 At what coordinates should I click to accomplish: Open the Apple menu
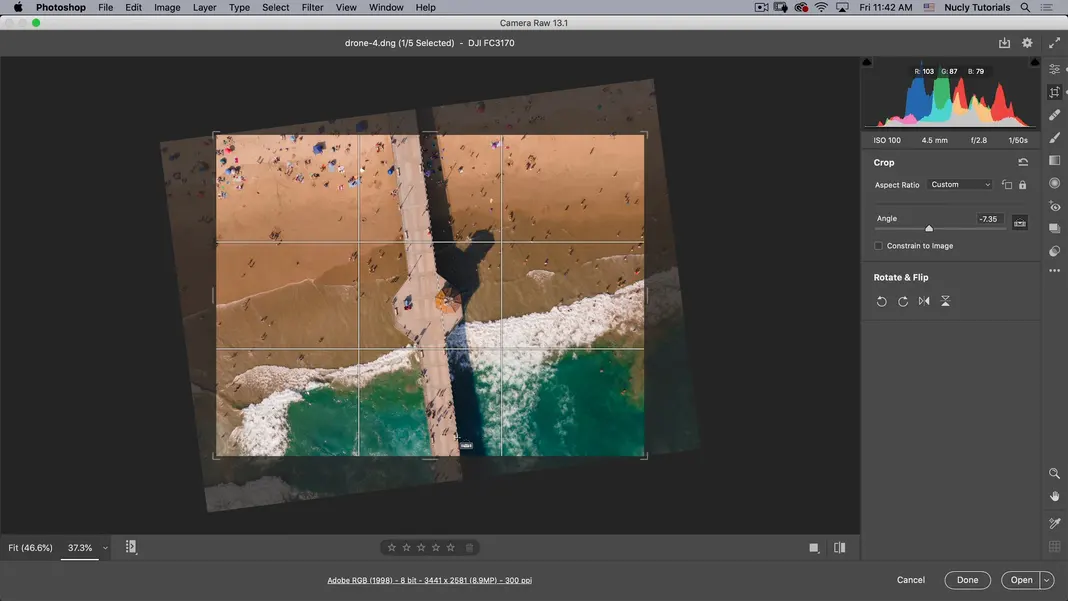(x=18, y=7)
